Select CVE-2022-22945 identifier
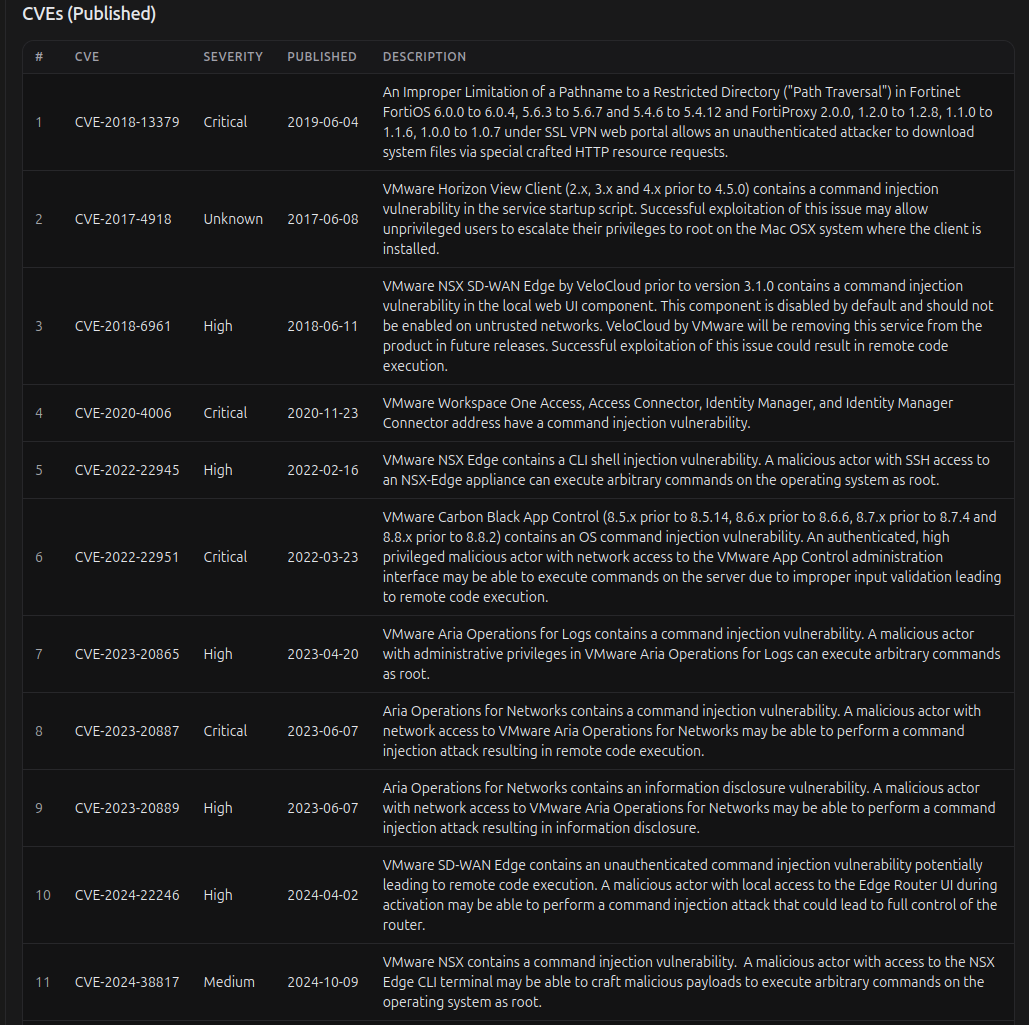The image size is (1029, 1025). click(127, 471)
